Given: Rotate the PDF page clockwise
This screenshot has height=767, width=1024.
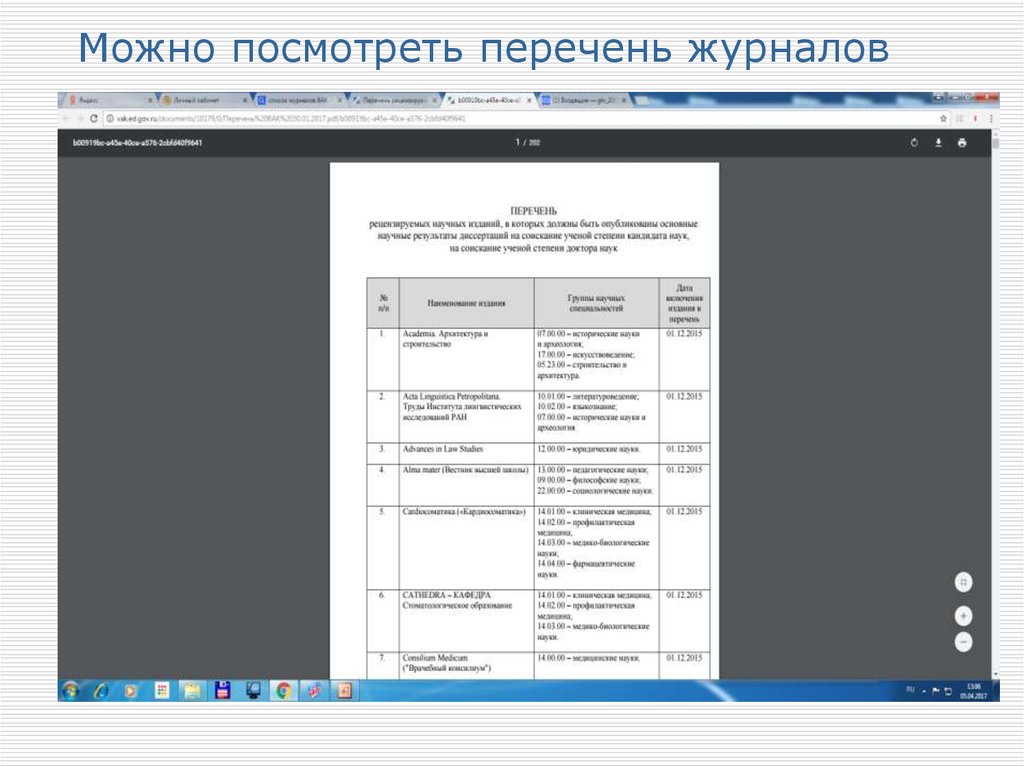Looking at the screenshot, I should point(914,143).
